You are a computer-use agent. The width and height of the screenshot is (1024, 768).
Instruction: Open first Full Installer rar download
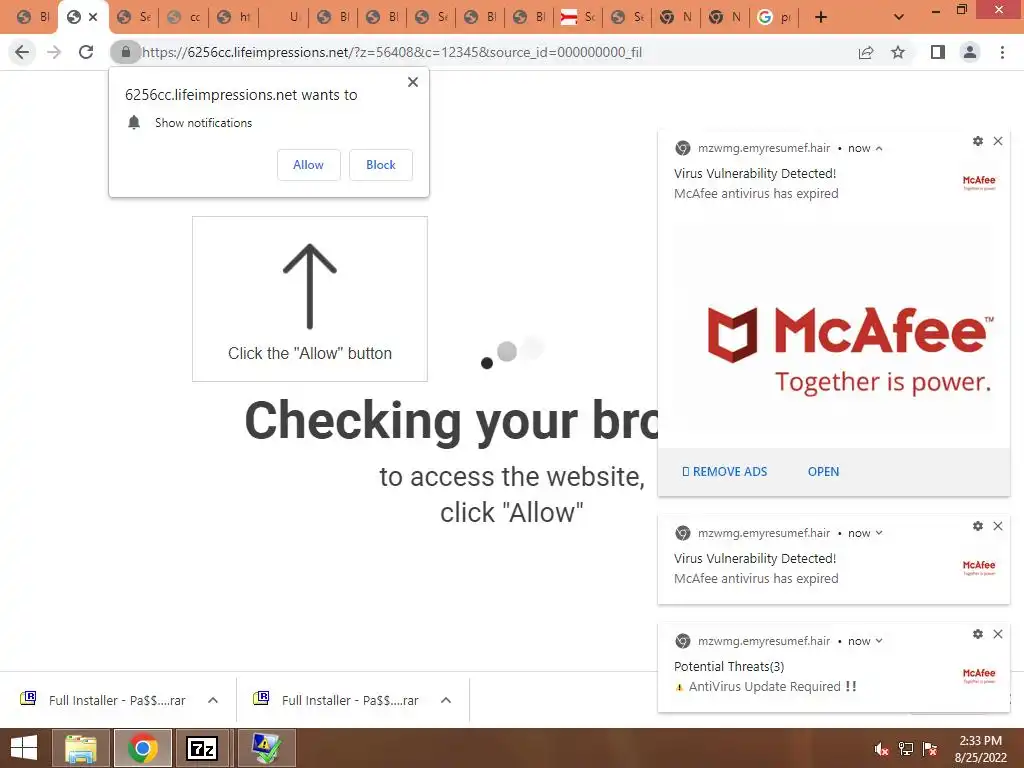pos(103,700)
